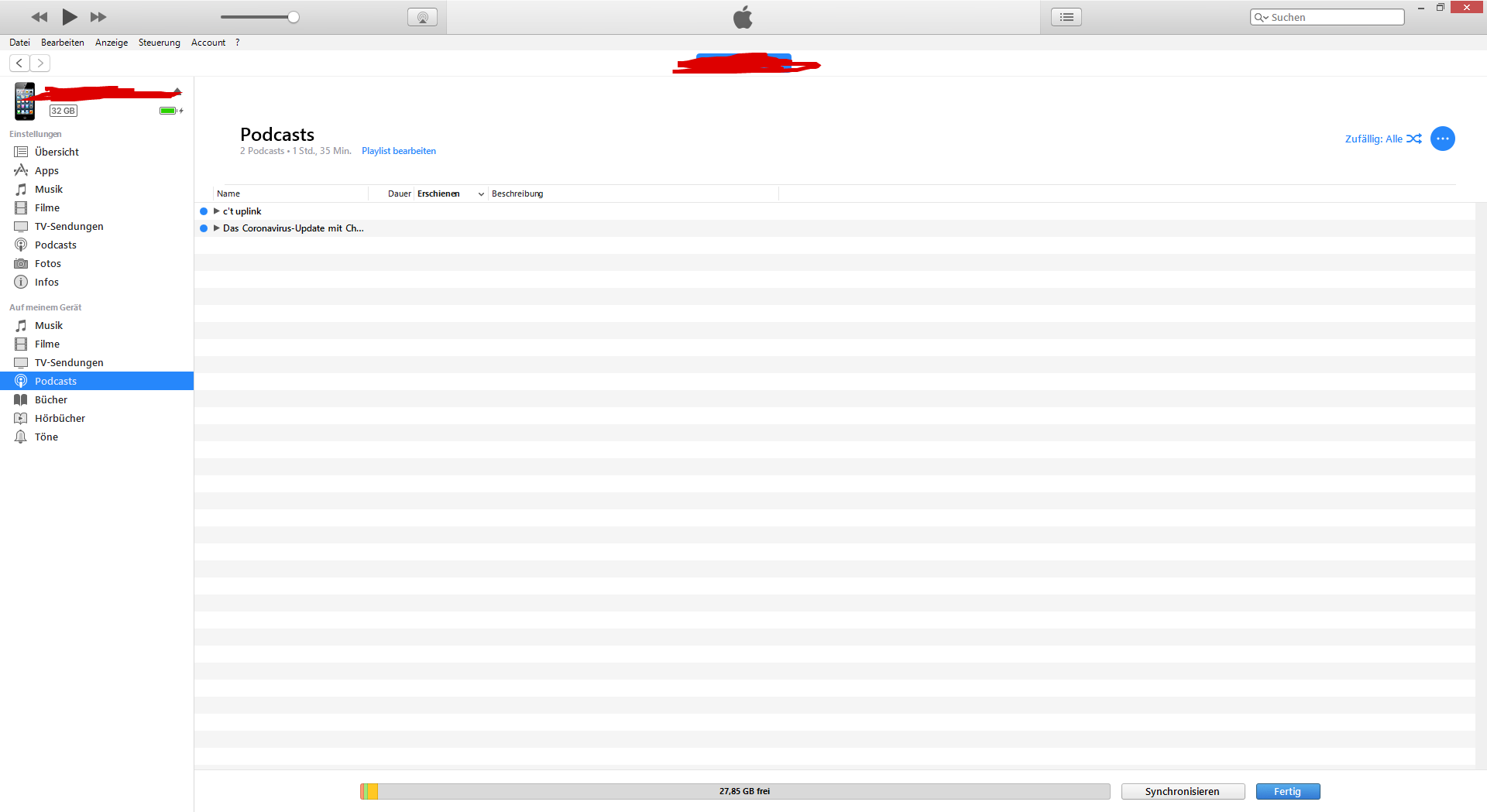This screenshot has width=1487, height=812.
Task: Click the storage capacity bar
Action: [x=735, y=791]
